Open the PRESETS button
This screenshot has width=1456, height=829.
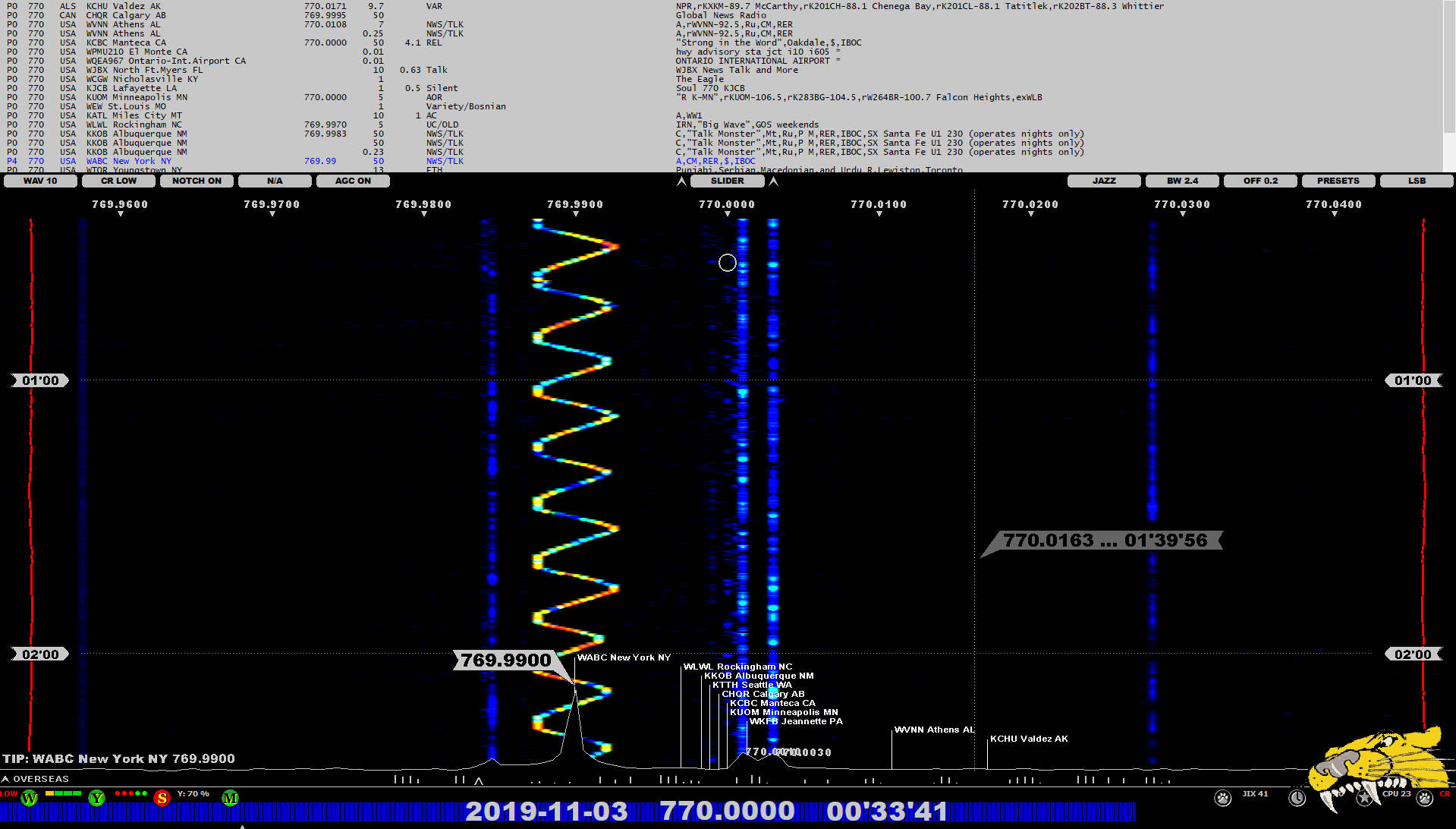coord(1338,181)
